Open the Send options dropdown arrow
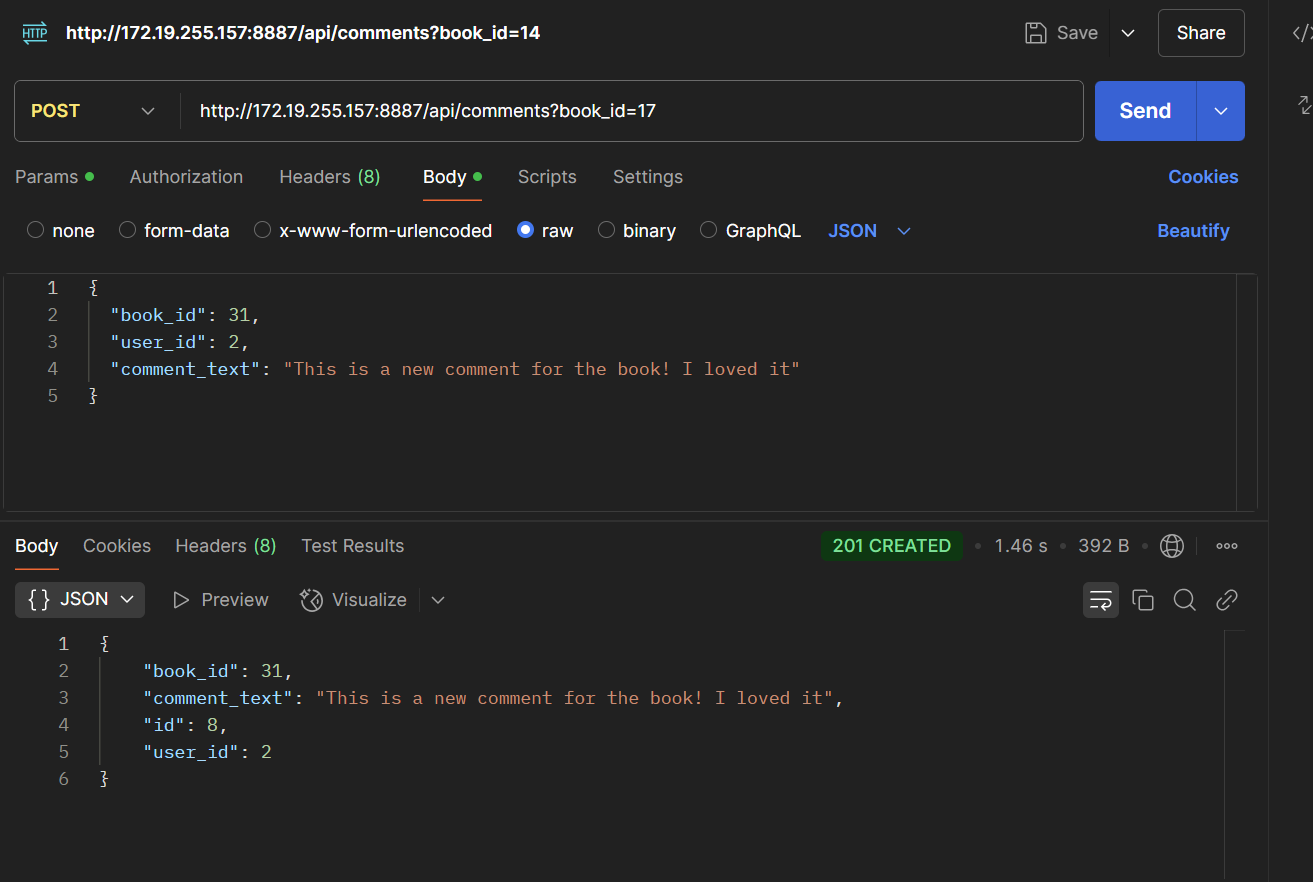 pos(1221,111)
